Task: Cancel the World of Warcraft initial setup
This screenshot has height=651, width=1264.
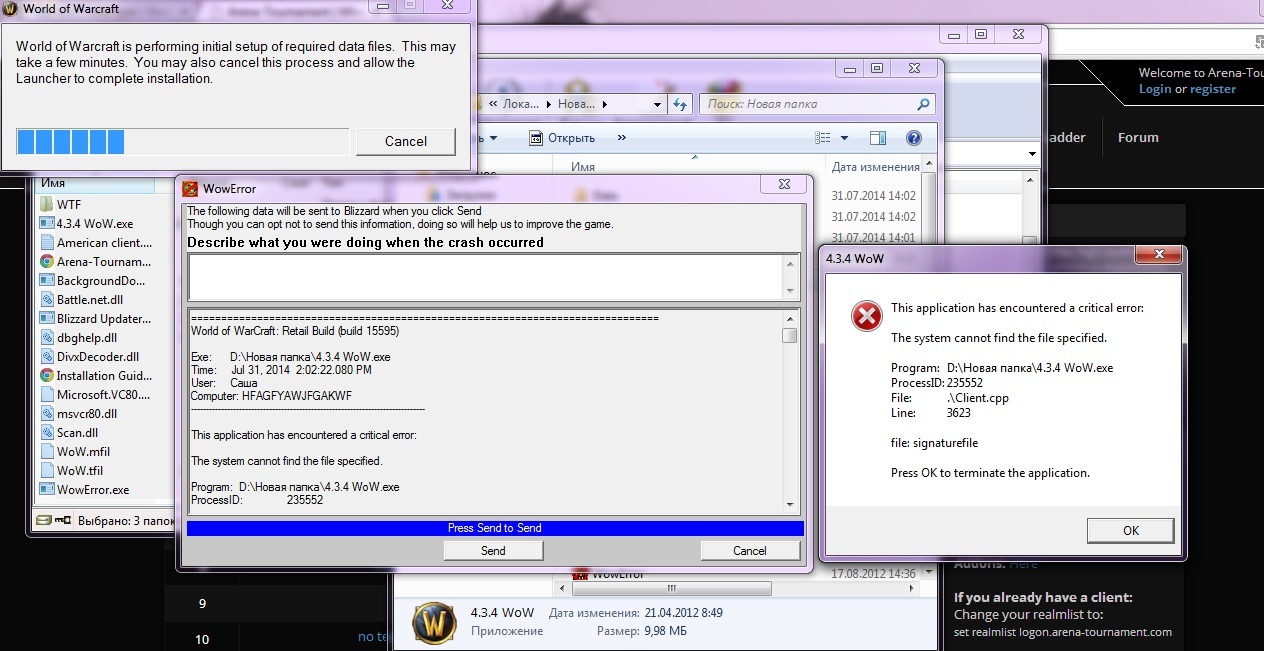Action: pyautogui.click(x=406, y=141)
